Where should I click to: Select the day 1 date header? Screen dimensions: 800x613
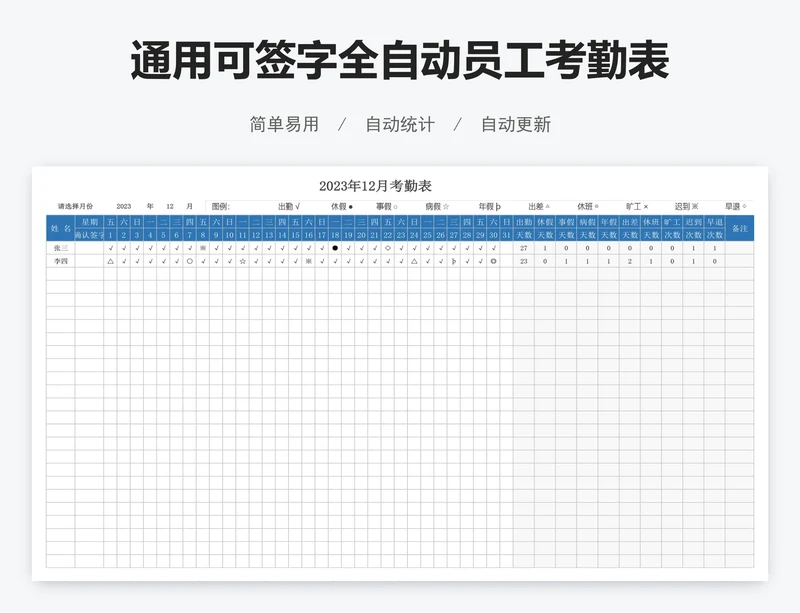coord(110,235)
